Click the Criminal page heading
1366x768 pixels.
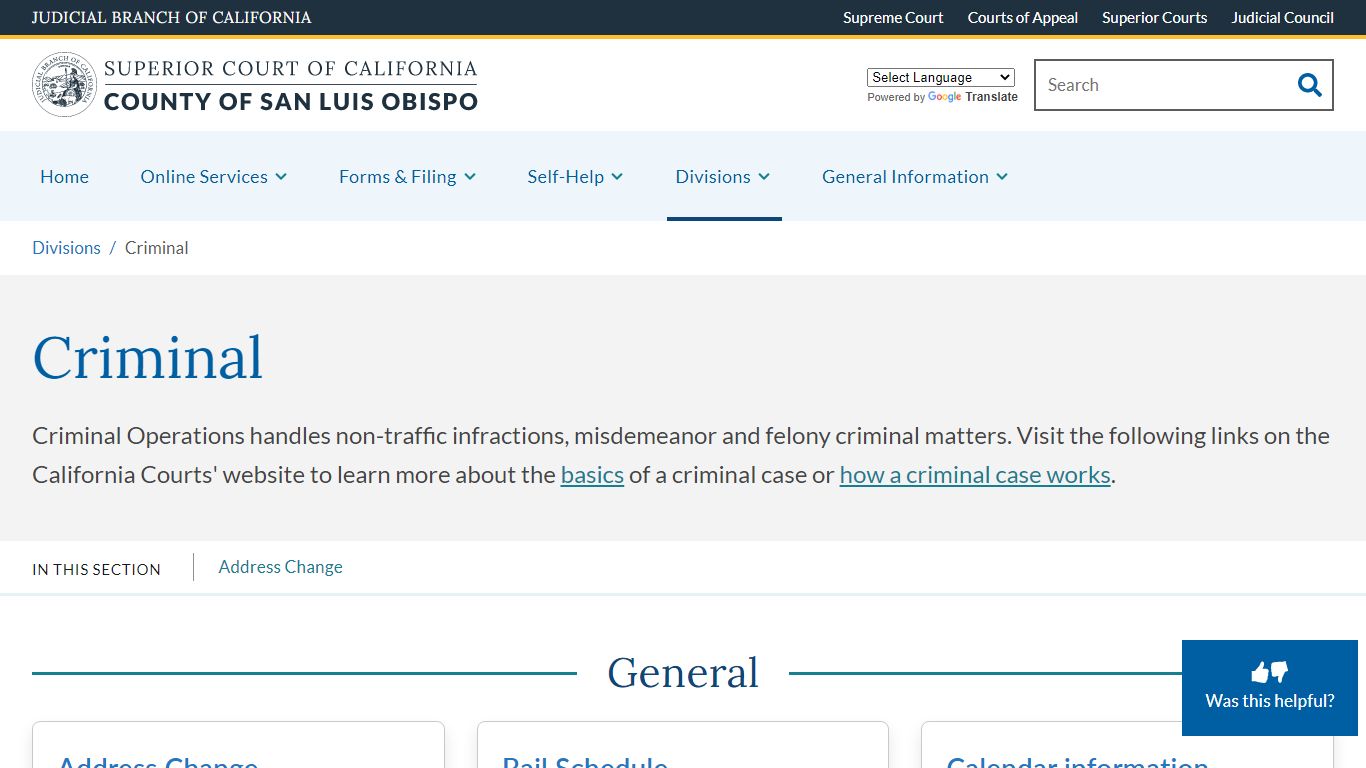point(148,357)
